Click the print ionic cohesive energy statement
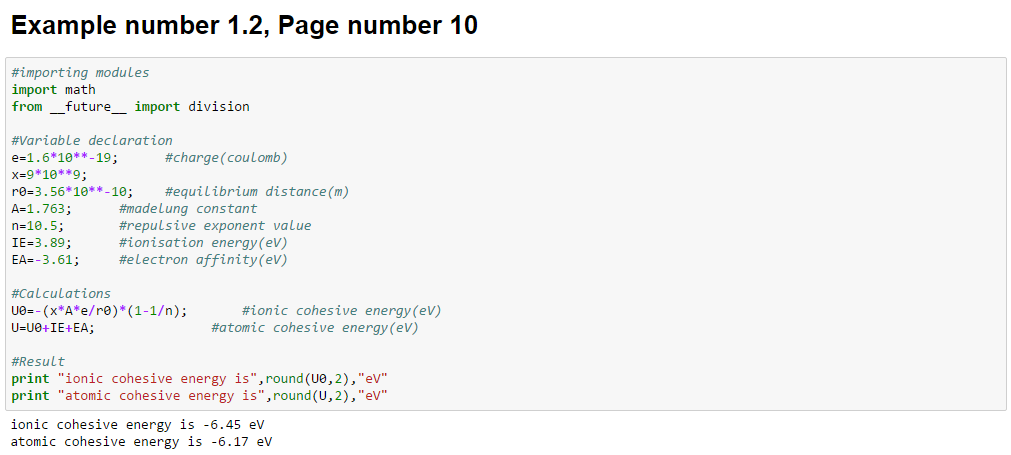This screenshot has width=1011, height=455. point(199,378)
